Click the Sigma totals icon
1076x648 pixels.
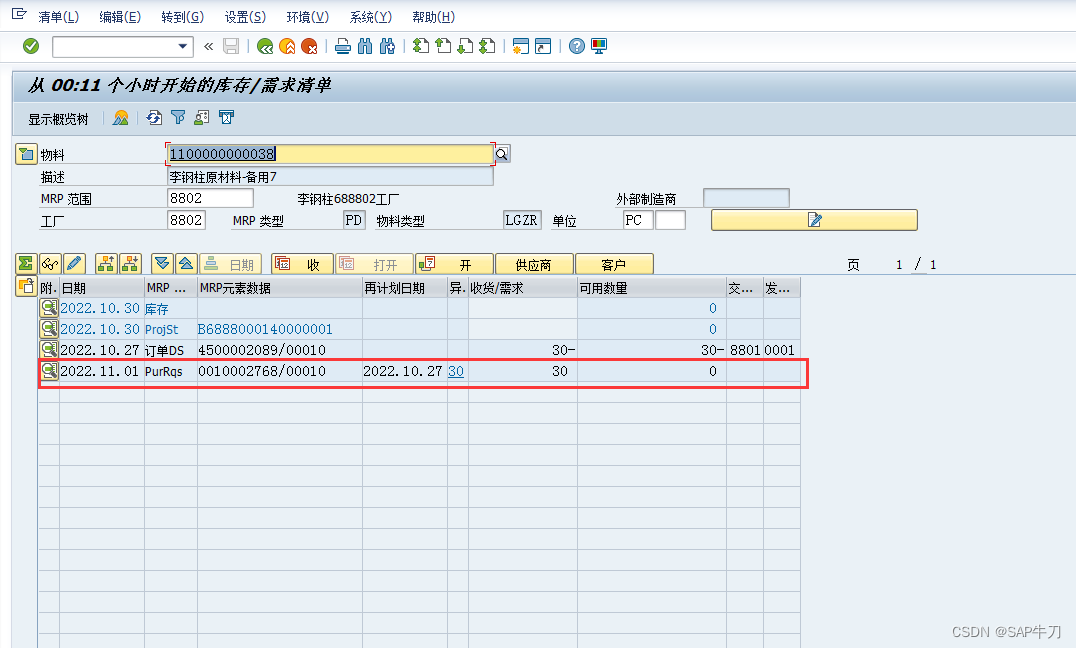[25, 264]
